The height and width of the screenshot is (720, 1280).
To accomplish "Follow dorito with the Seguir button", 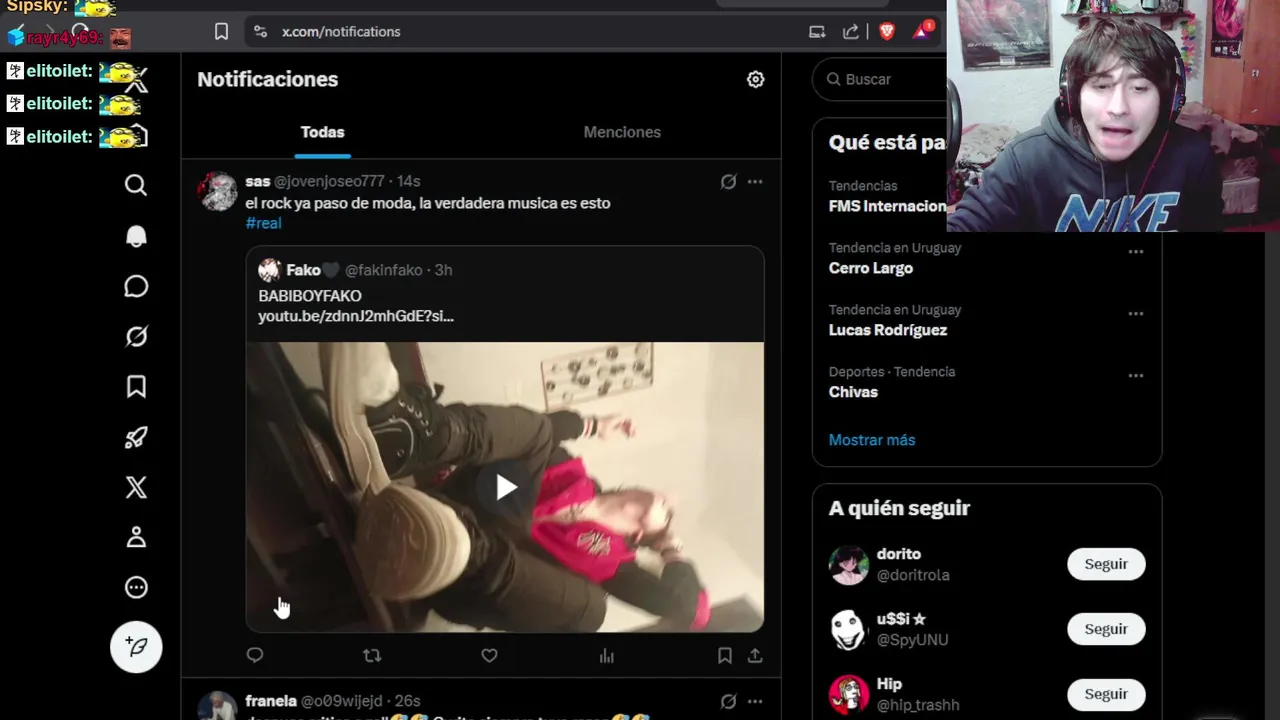I will click(x=1106, y=564).
